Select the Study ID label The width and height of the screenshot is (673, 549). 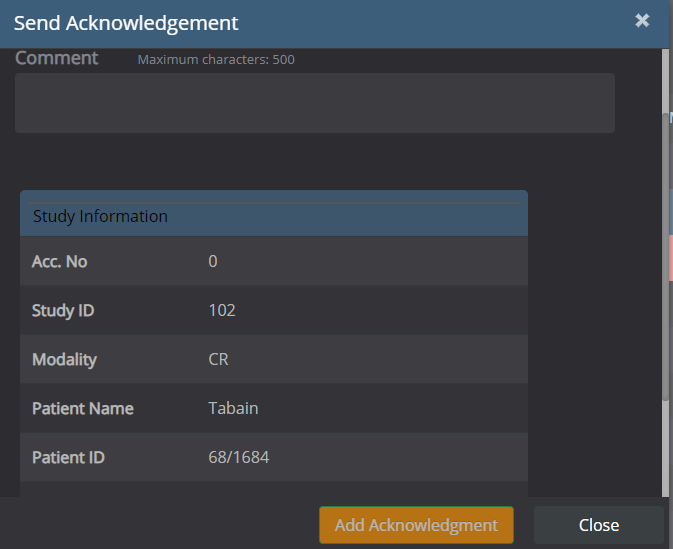pyautogui.click(x=63, y=311)
